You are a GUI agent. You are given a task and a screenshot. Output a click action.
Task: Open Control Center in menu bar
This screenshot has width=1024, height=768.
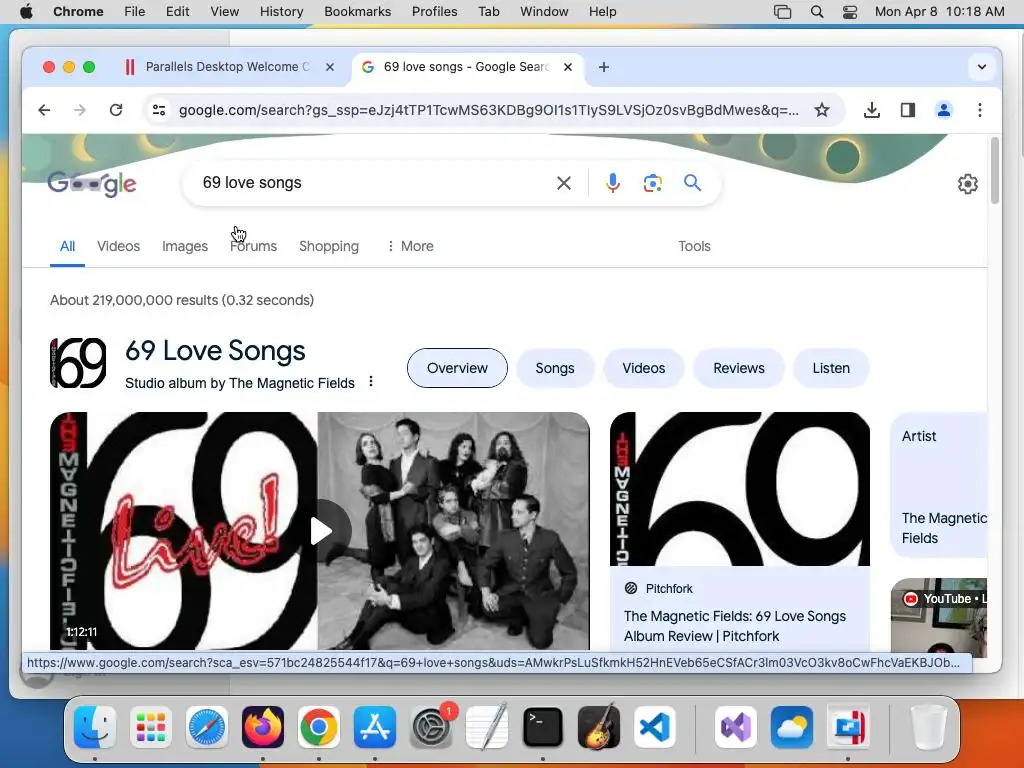[850, 12]
